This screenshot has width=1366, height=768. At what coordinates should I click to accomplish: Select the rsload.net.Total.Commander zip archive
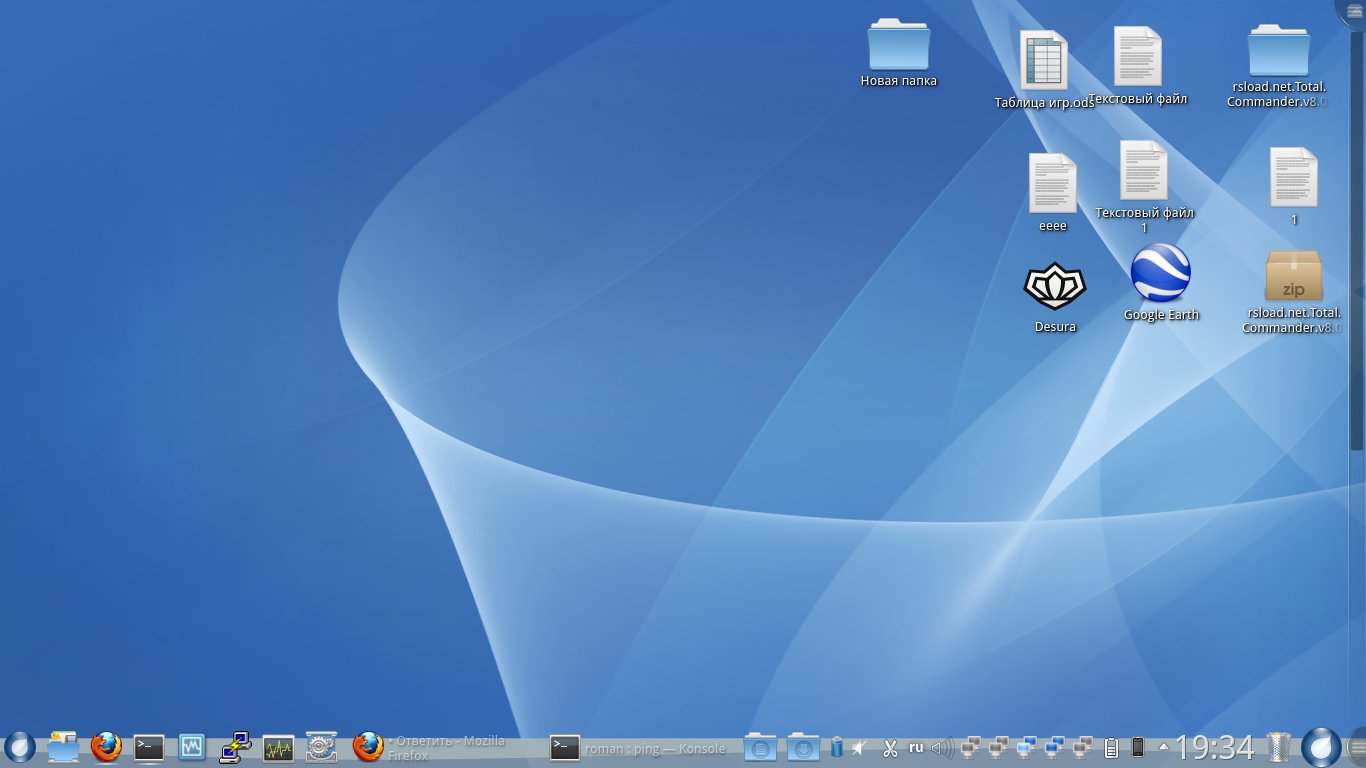pos(1293,291)
